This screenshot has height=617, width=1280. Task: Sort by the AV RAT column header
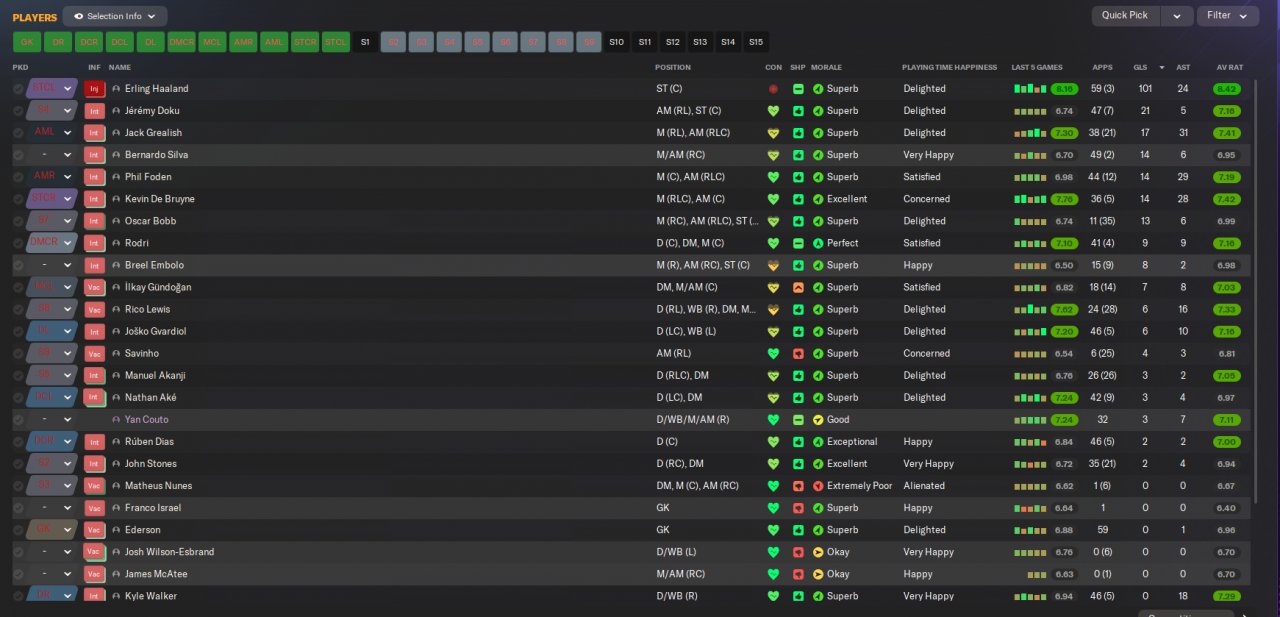pyautogui.click(x=1229, y=67)
